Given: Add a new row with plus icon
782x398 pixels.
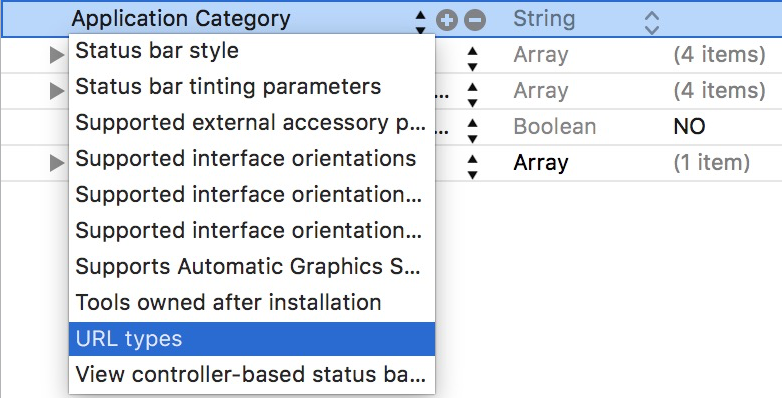Looking at the screenshot, I should tap(447, 20).
